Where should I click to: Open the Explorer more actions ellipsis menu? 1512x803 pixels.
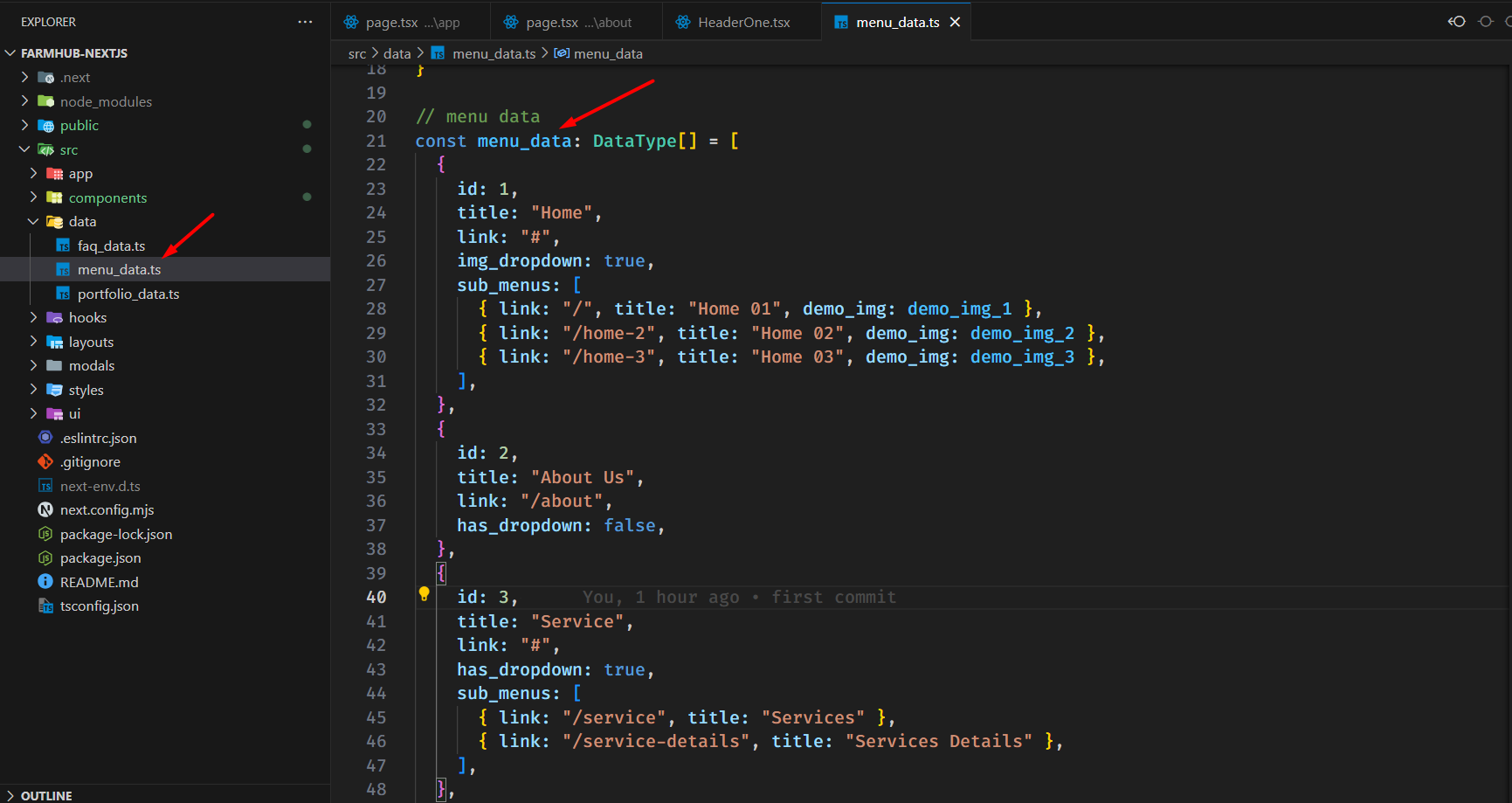point(305,22)
